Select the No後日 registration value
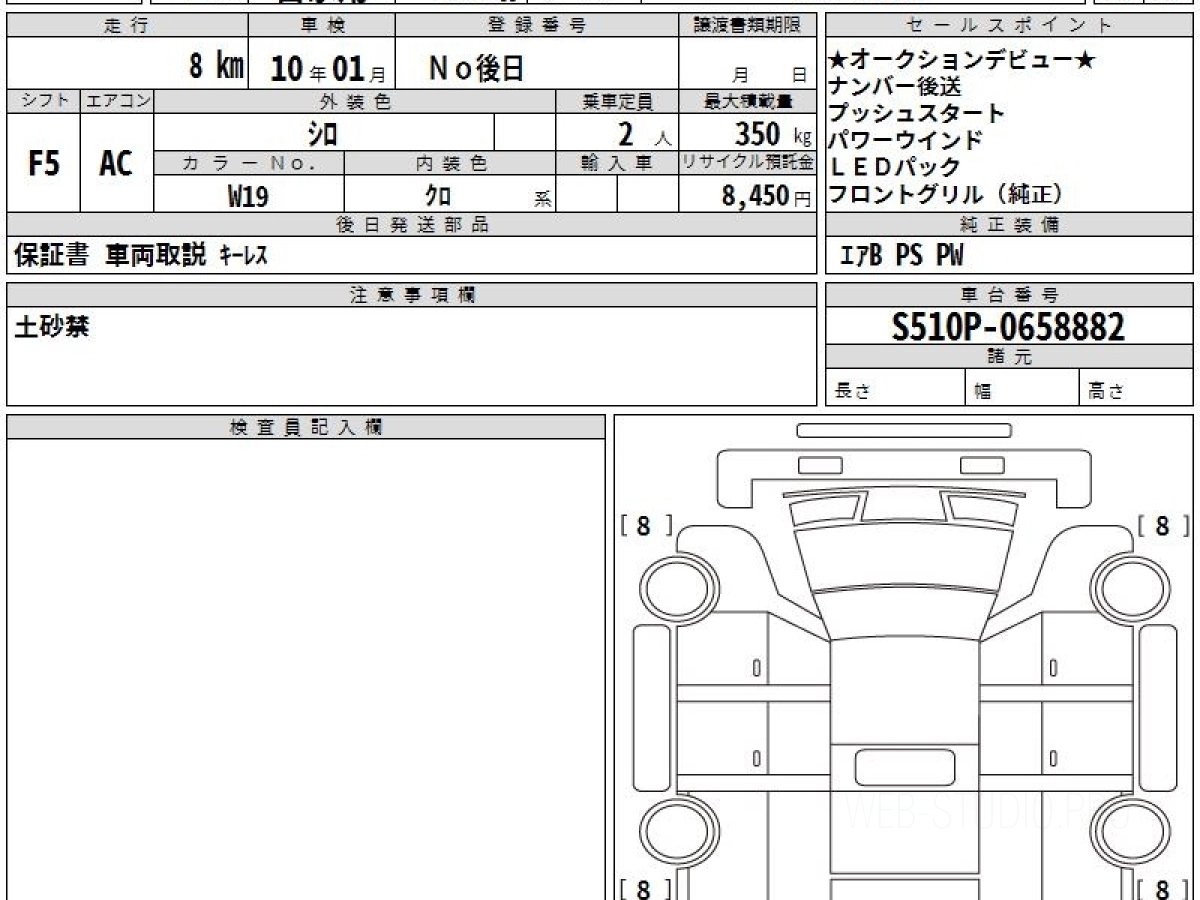This screenshot has height=900, width=1200. click(x=477, y=68)
